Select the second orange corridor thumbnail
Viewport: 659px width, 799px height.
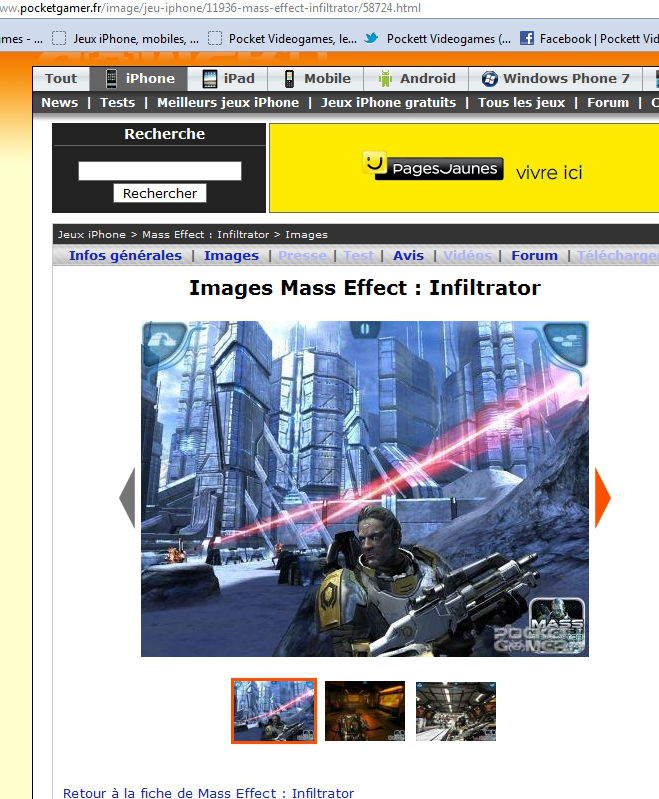tap(365, 711)
